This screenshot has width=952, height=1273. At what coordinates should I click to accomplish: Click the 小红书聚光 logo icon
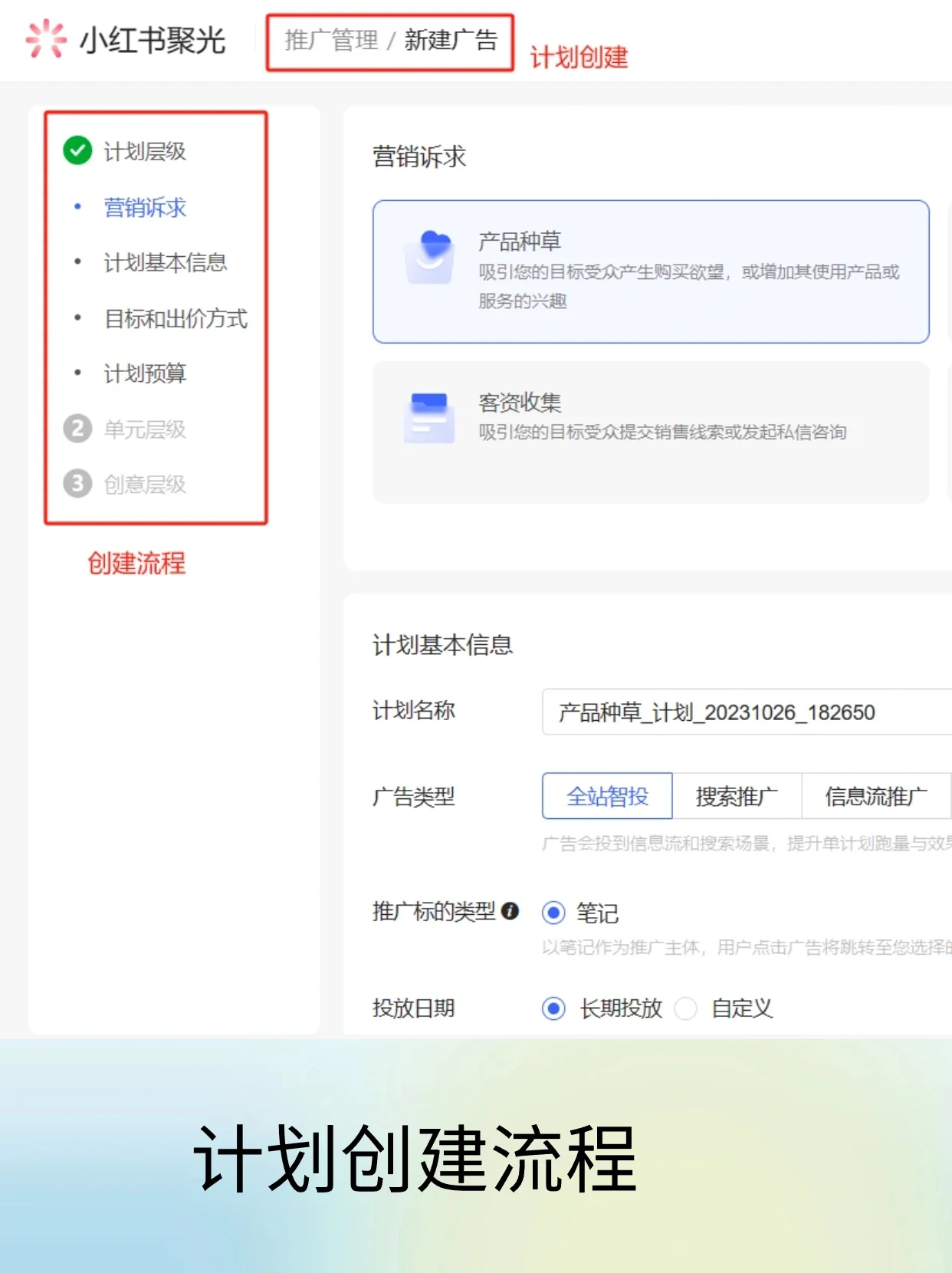click(45, 39)
